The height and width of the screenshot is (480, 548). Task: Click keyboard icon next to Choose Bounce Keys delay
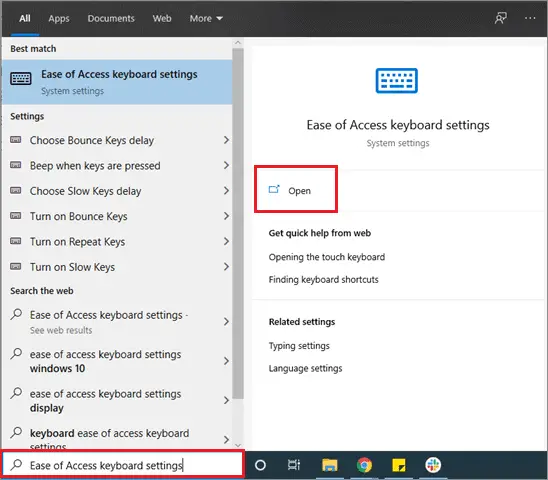[15, 140]
